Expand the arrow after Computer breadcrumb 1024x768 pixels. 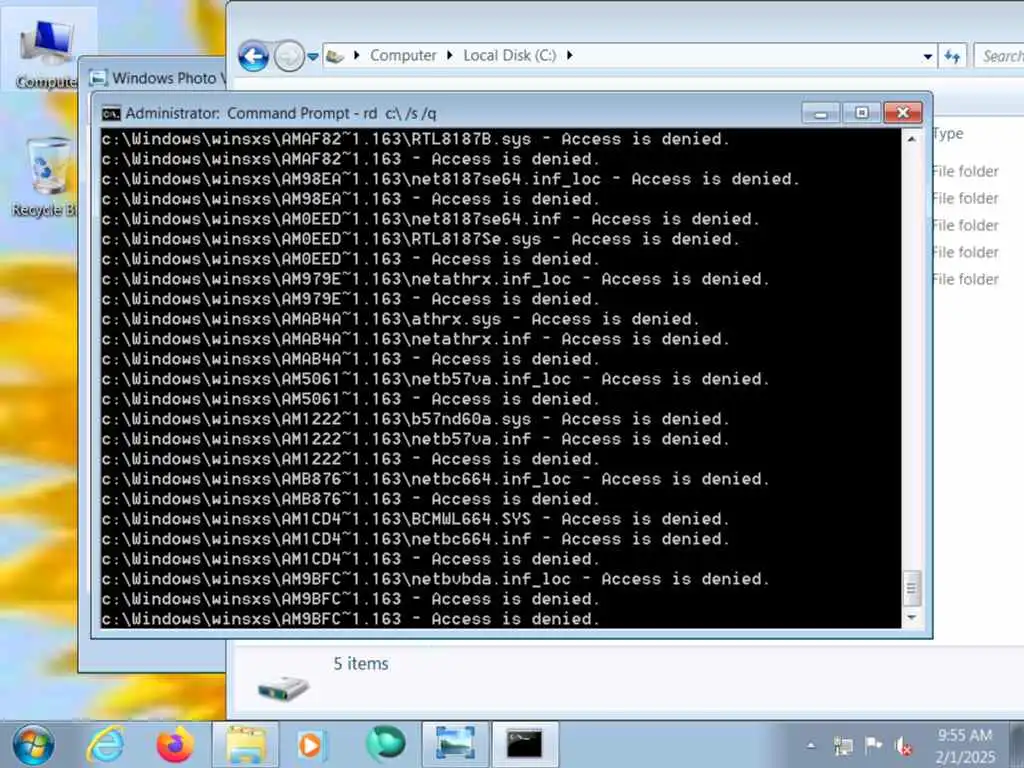point(449,56)
